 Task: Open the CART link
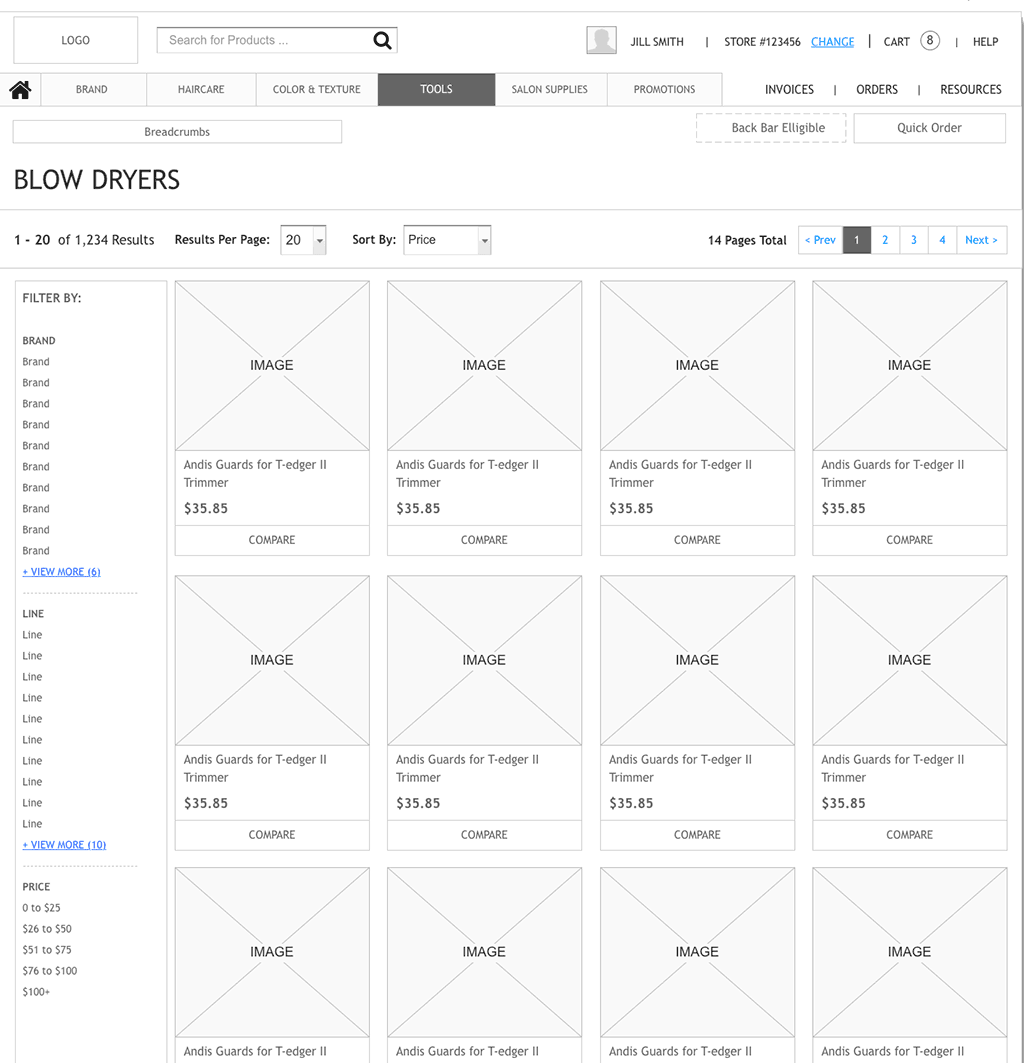897,41
